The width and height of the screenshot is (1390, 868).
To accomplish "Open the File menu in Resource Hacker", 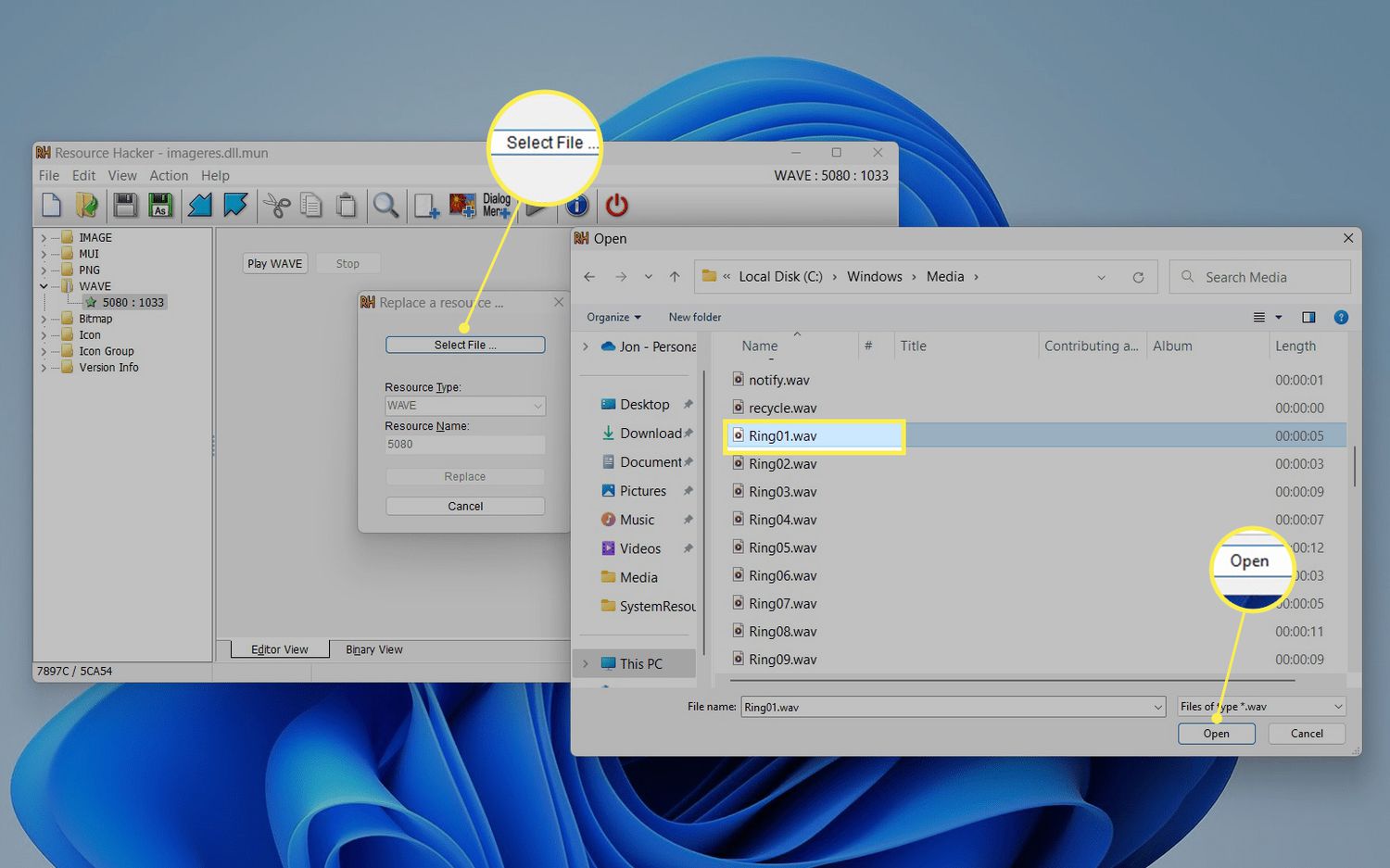I will 48,175.
